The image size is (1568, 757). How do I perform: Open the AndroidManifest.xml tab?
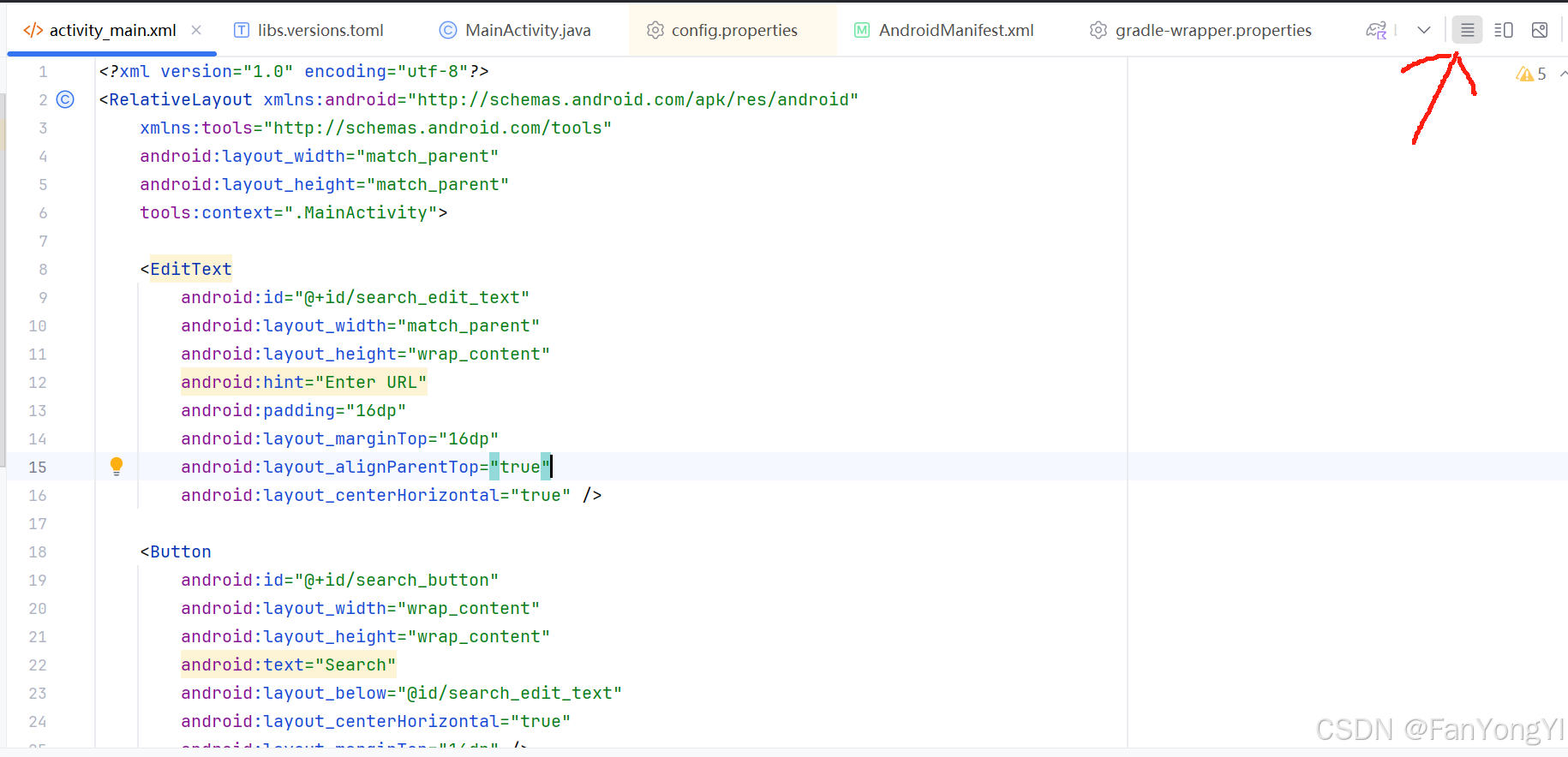point(944,31)
